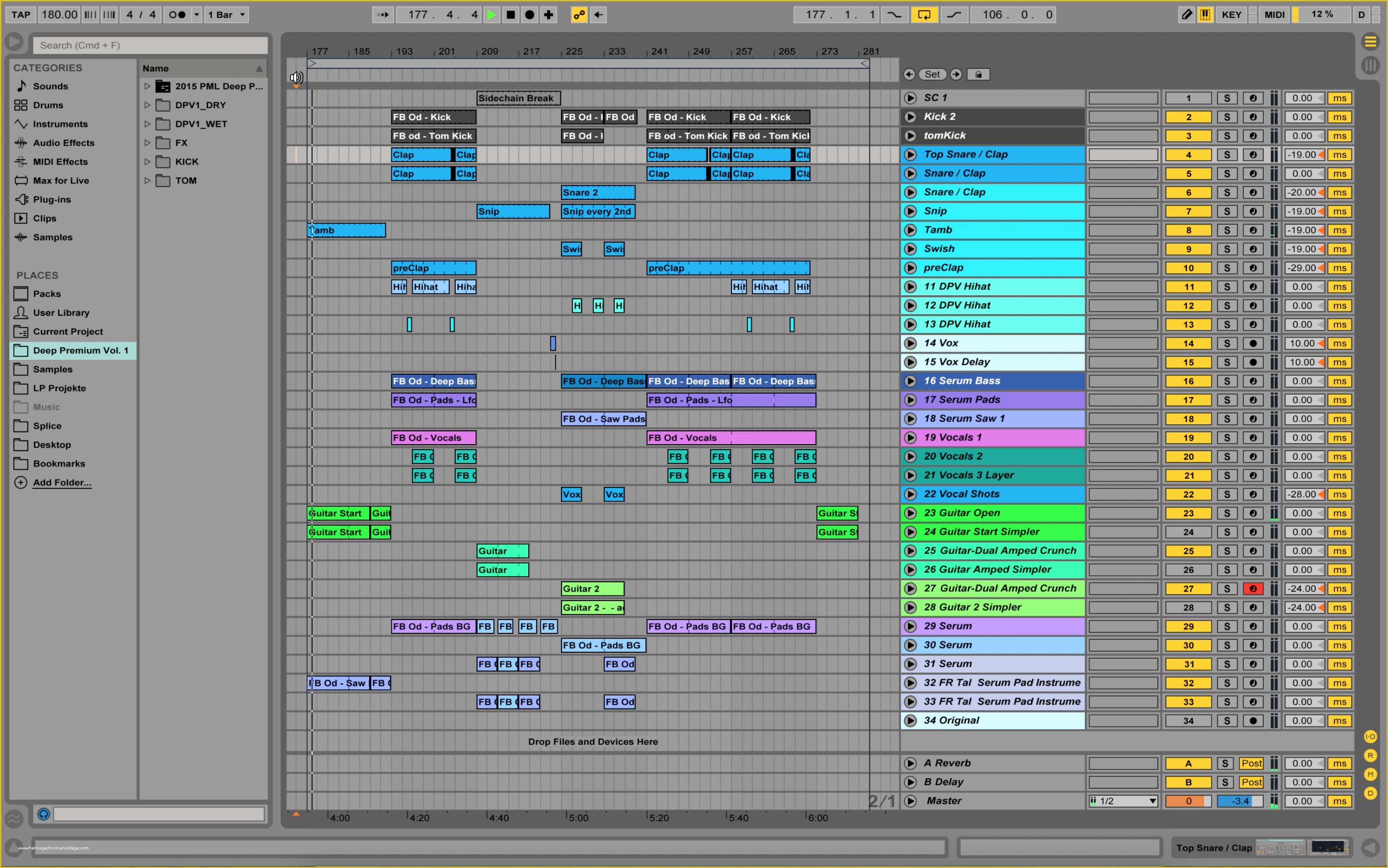Screen dimensions: 1388x868
Task: Expand the TOM folder
Action: 148,181
